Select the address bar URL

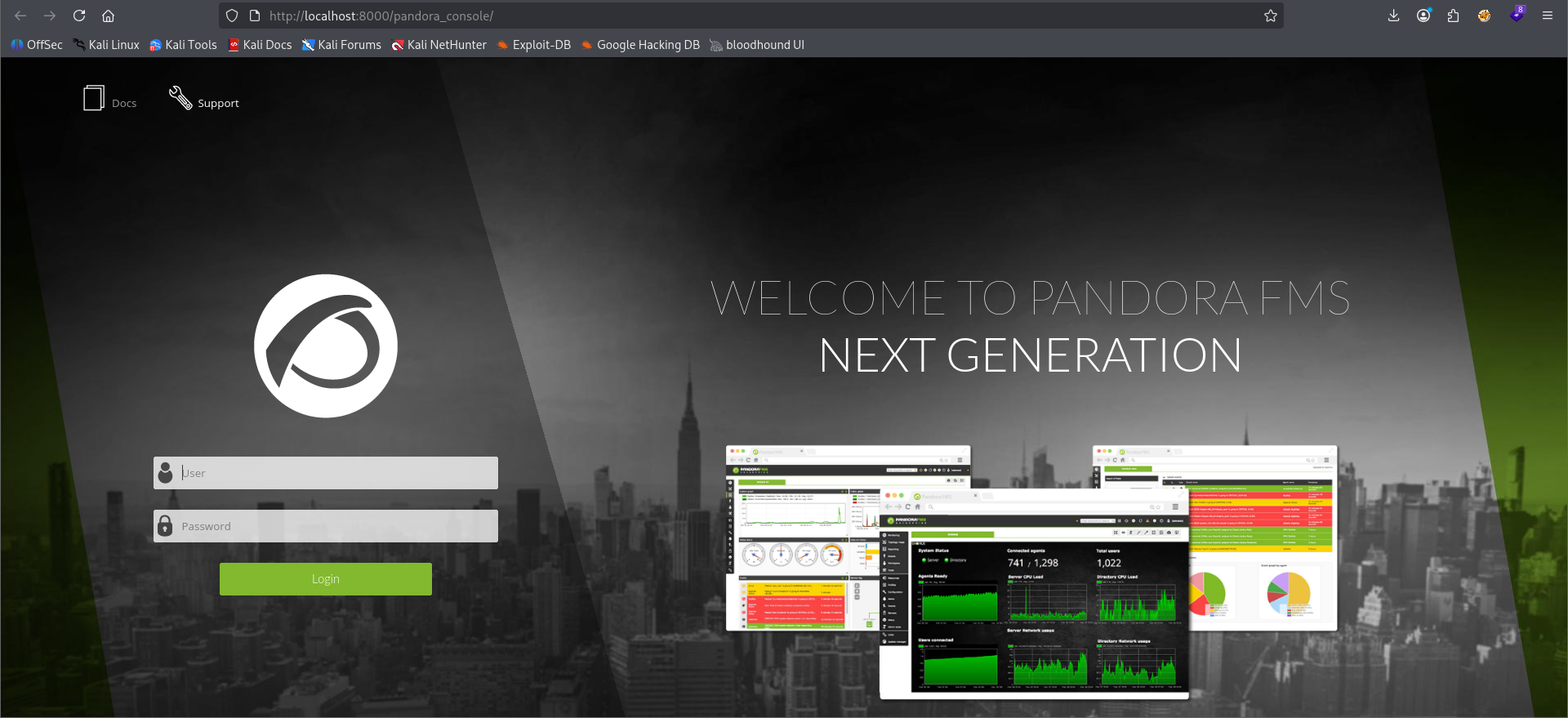pyautogui.click(x=381, y=16)
